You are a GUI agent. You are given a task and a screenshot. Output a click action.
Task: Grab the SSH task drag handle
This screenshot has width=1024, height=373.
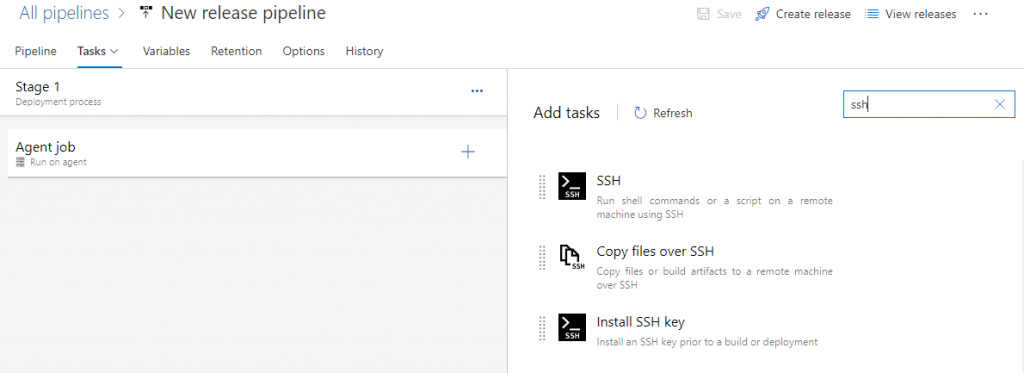point(542,187)
